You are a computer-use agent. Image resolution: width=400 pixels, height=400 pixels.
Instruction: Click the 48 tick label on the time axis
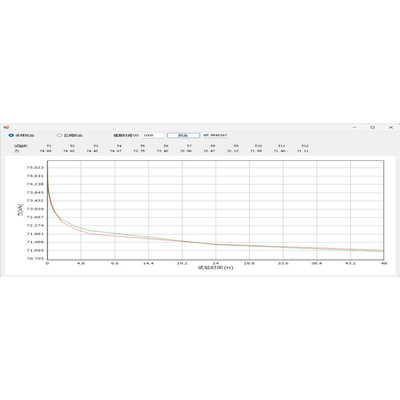pos(384,263)
